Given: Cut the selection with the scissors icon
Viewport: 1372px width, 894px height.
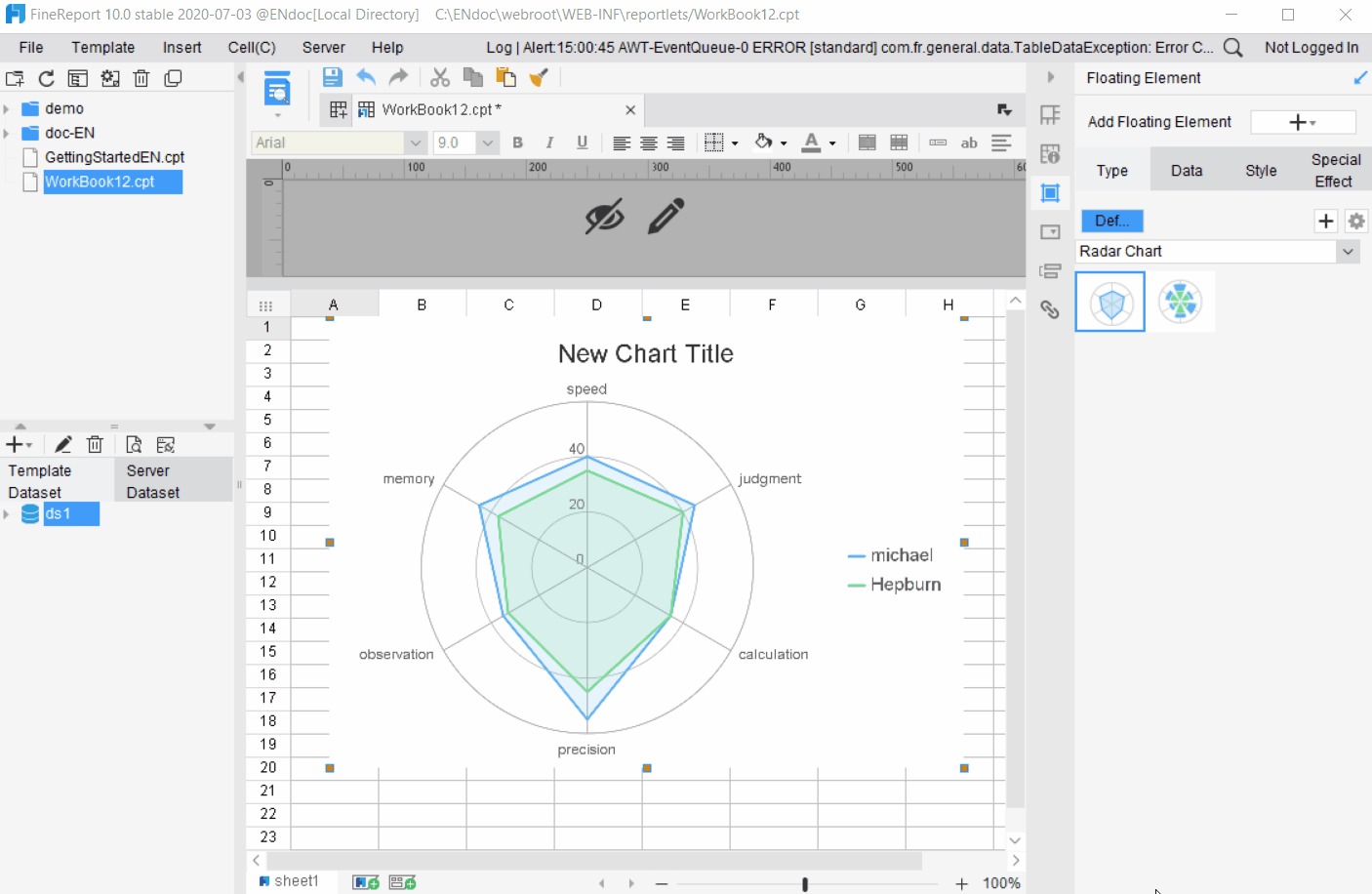Looking at the screenshot, I should (439, 75).
